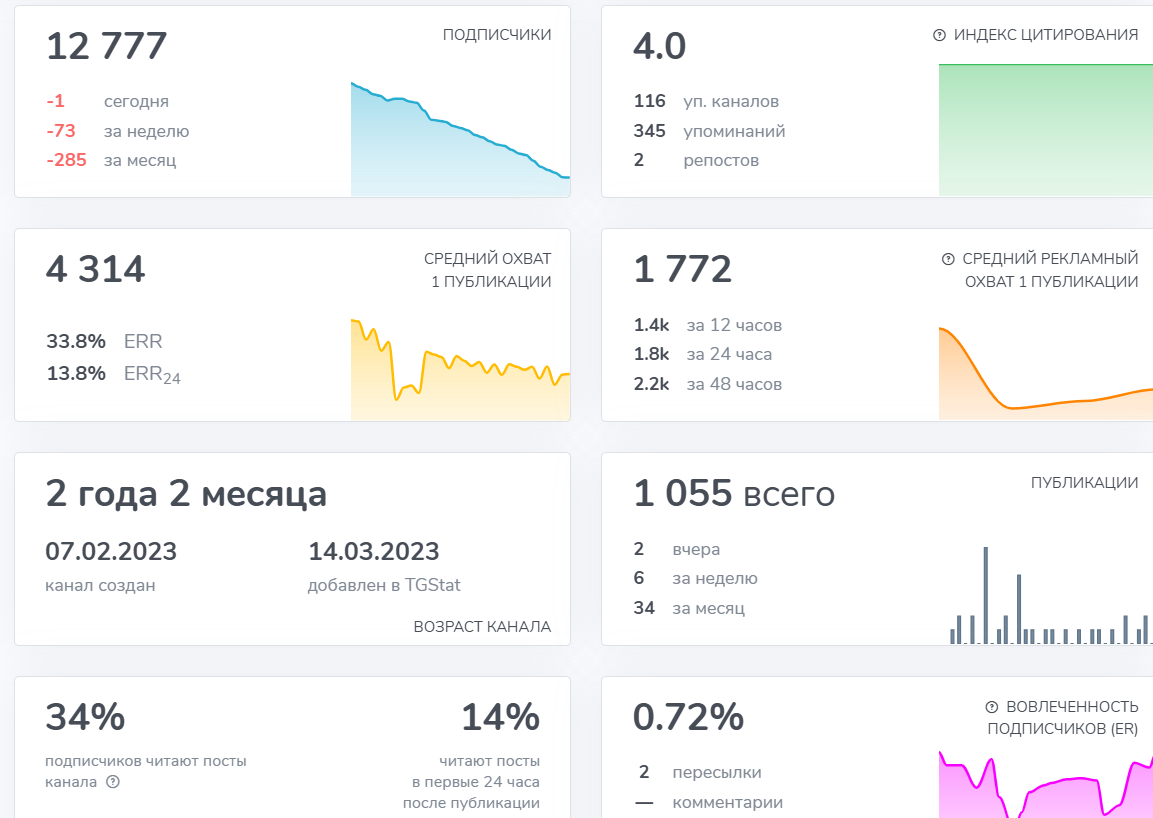Viewport: 1153px width, 818px height.
Task: Click help icon beside СРЕДНИЙ РЕКЛАМНЫЙ ОХВАТ
Action: pyautogui.click(x=948, y=259)
